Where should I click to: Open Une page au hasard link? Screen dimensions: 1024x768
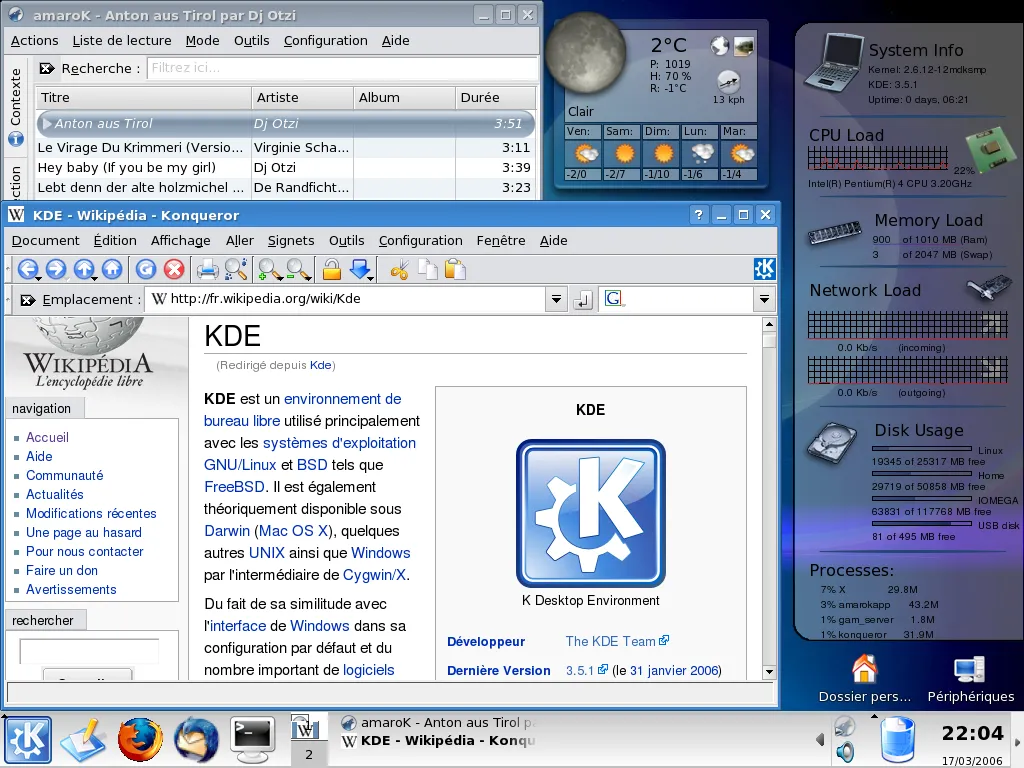pos(84,532)
